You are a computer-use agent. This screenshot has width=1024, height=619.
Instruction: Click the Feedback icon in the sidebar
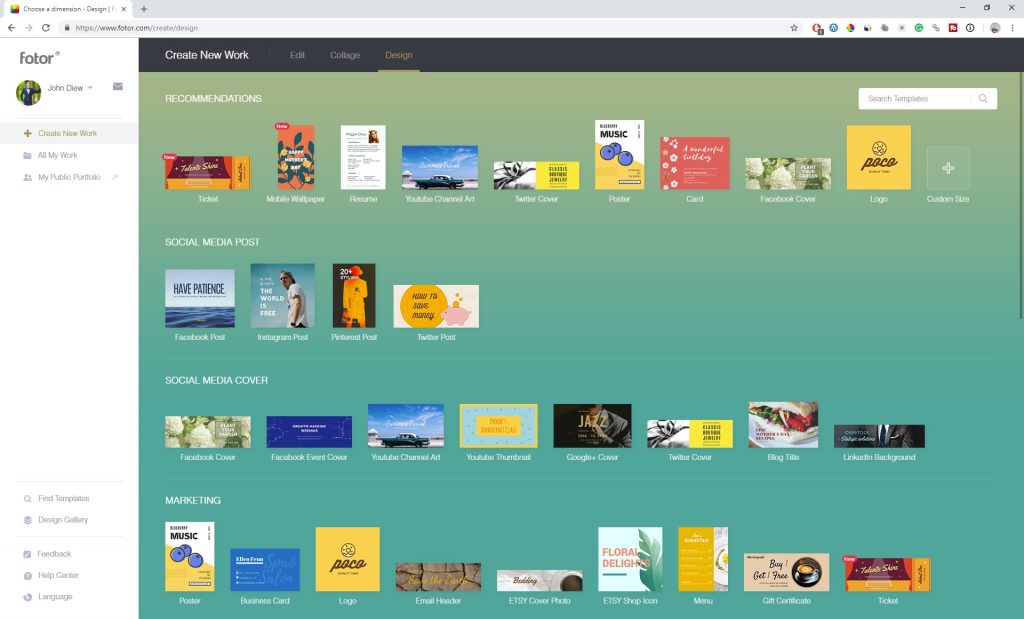[x=27, y=554]
